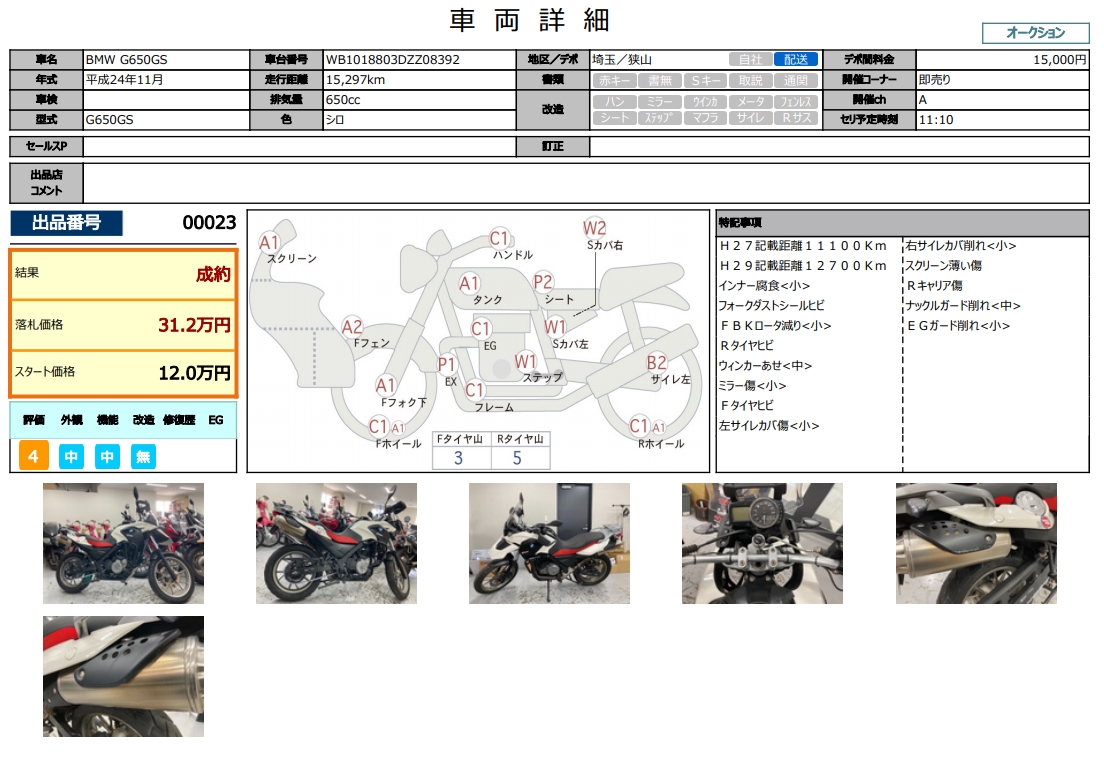Toggle the 書無 document badge
This screenshot has width=1104, height=771.
tap(660, 80)
